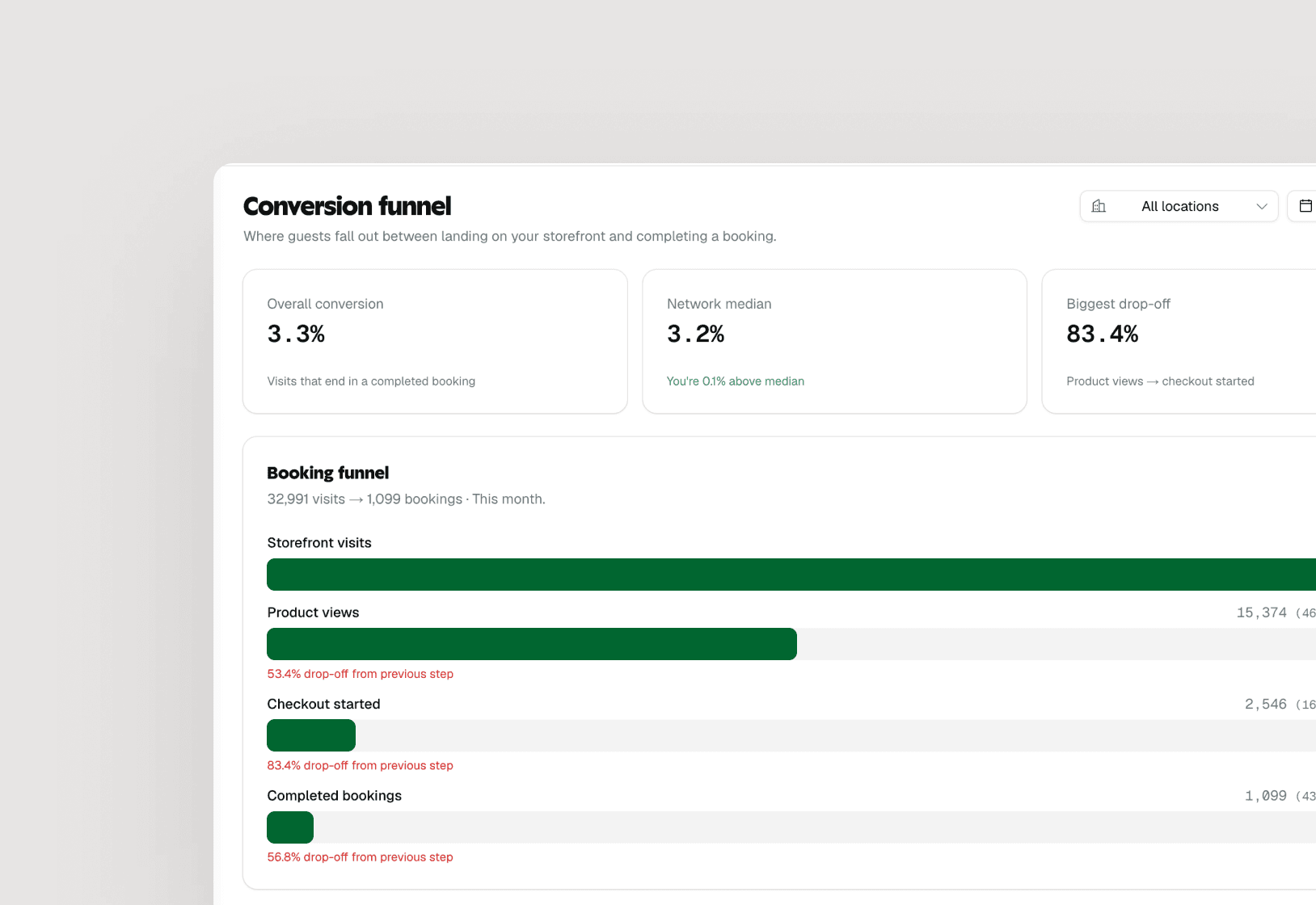Click the Booking funnel section title
The width and height of the screenshot is (1316, 905).
[x=328, y=473]
